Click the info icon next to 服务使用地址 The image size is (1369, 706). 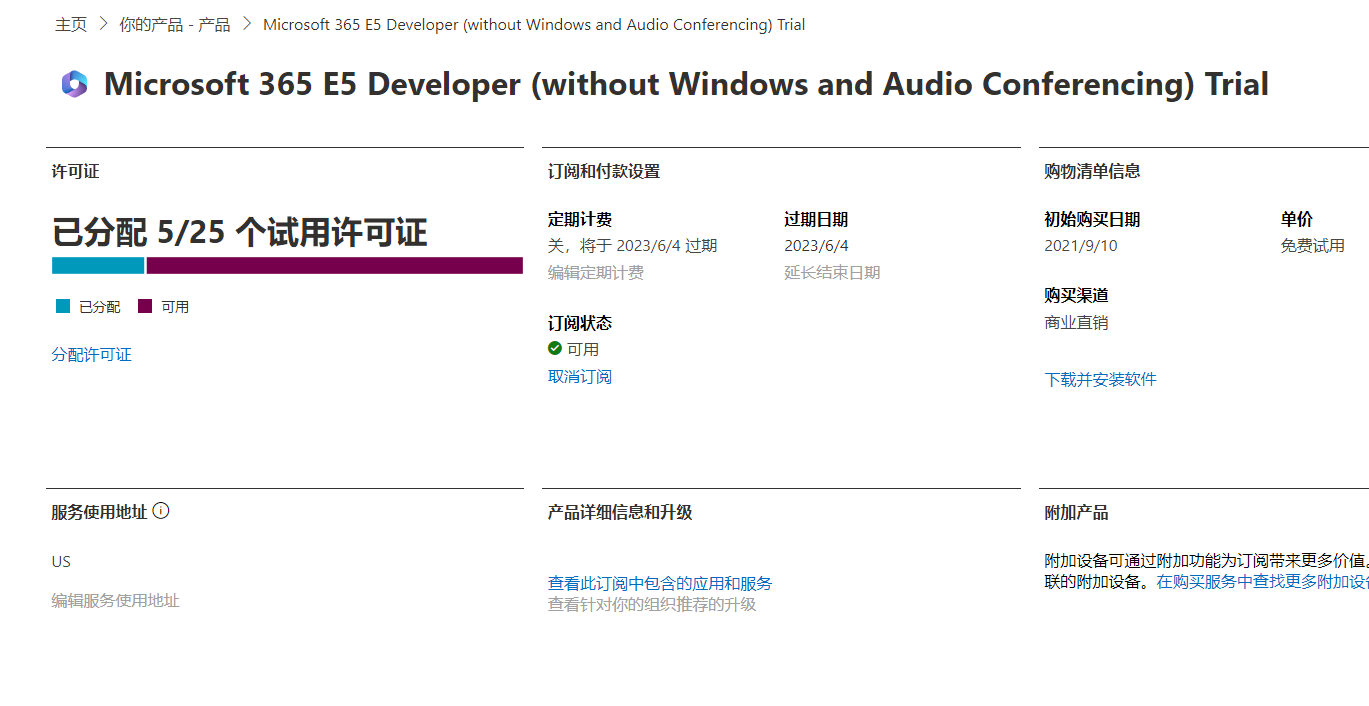(x=161, y=511)
